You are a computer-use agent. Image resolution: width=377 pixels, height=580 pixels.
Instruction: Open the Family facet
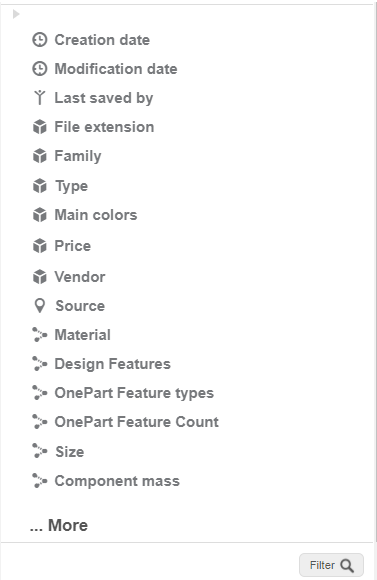click(78, 156)
